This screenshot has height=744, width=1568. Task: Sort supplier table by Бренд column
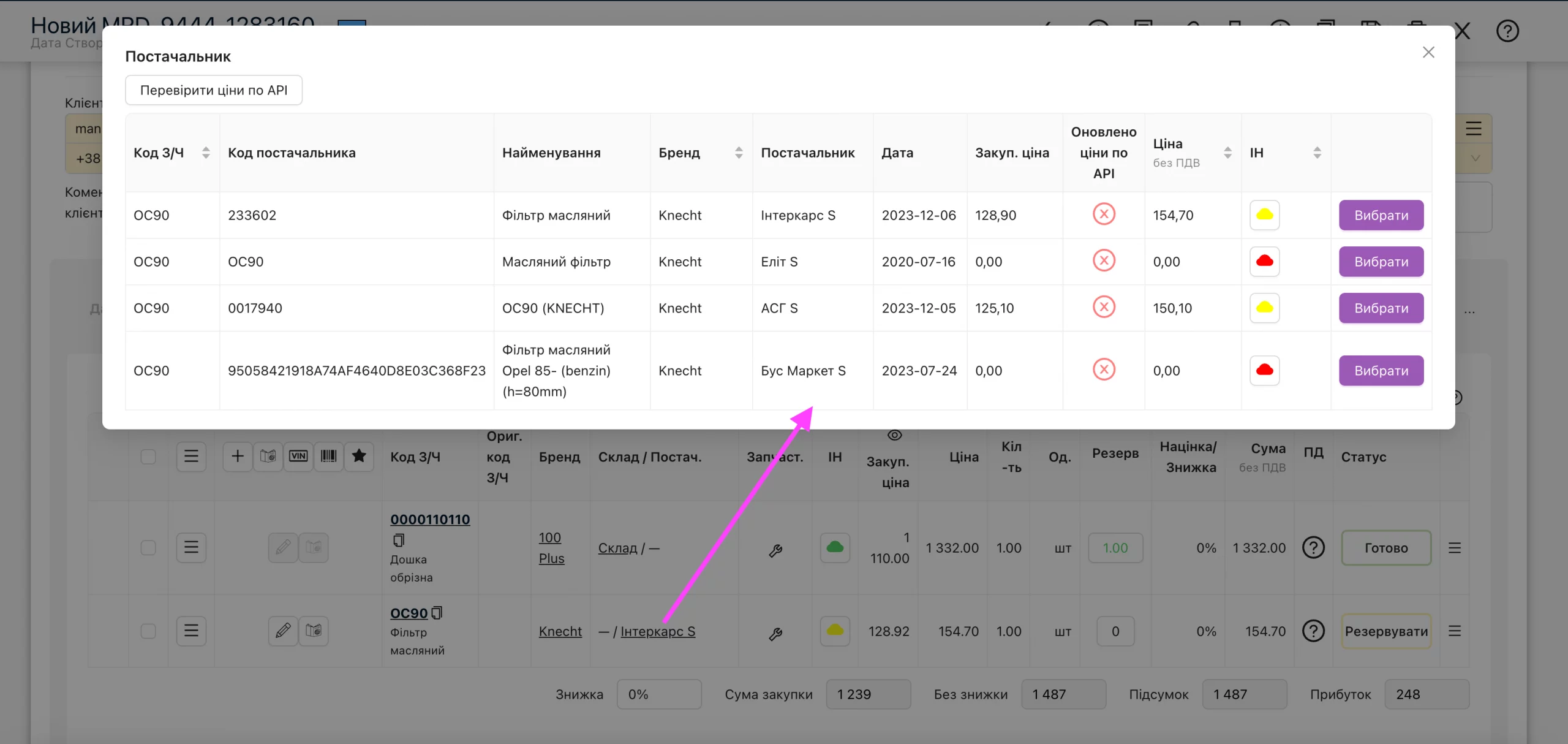click(739, 153)
